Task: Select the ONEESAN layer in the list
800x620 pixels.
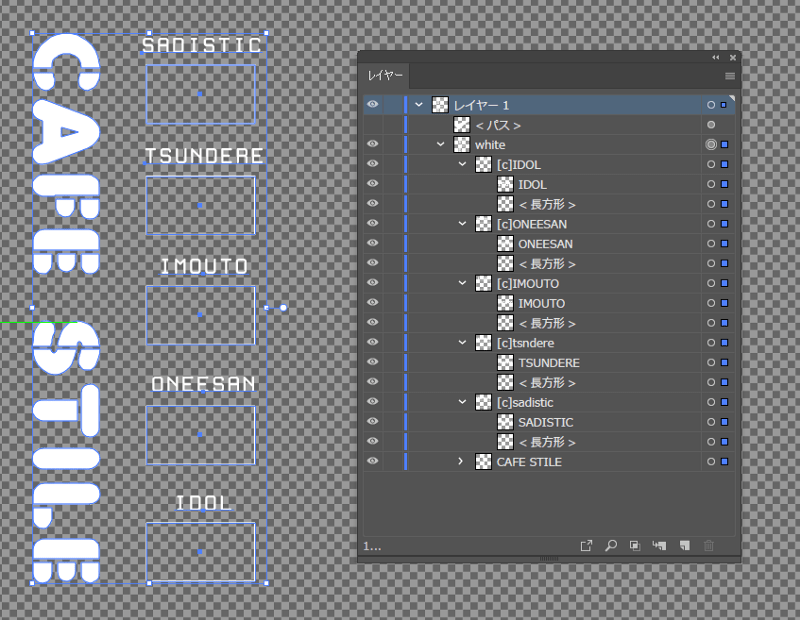Action: (545, 244)
